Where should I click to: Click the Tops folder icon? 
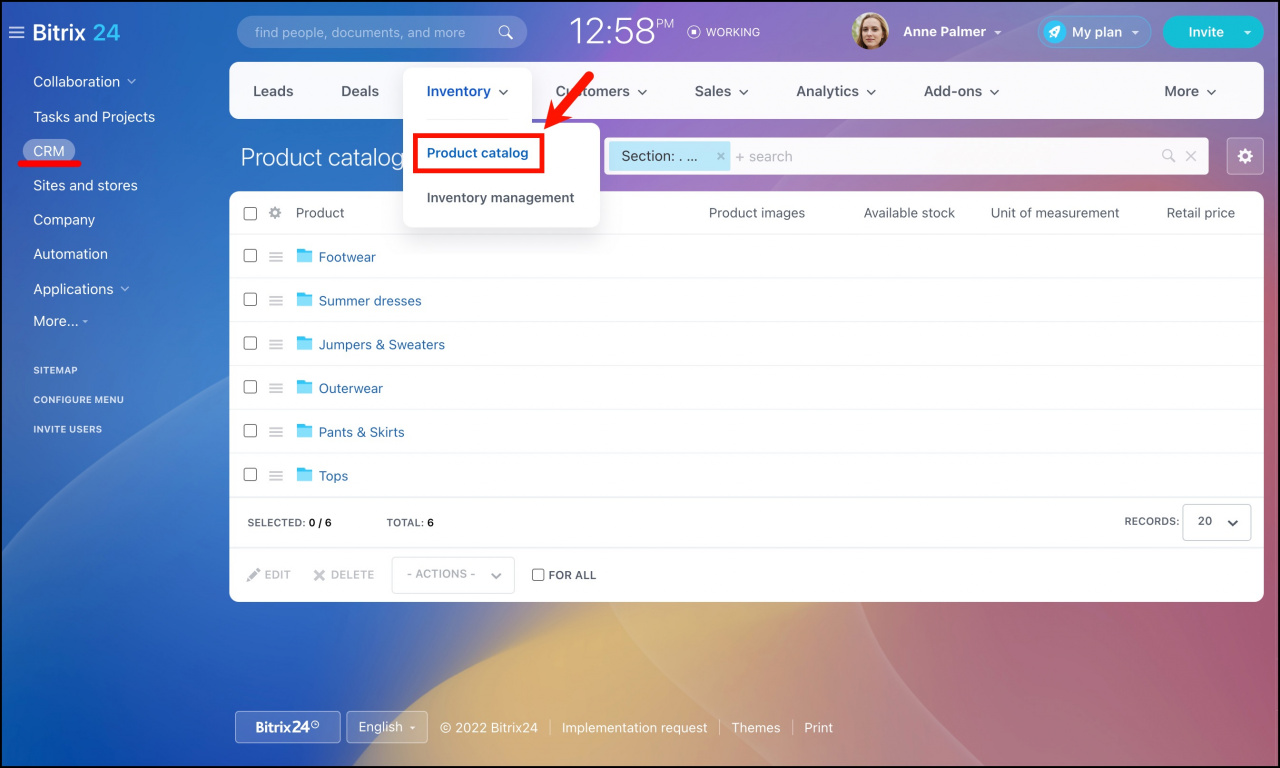[x=305, y=475]
